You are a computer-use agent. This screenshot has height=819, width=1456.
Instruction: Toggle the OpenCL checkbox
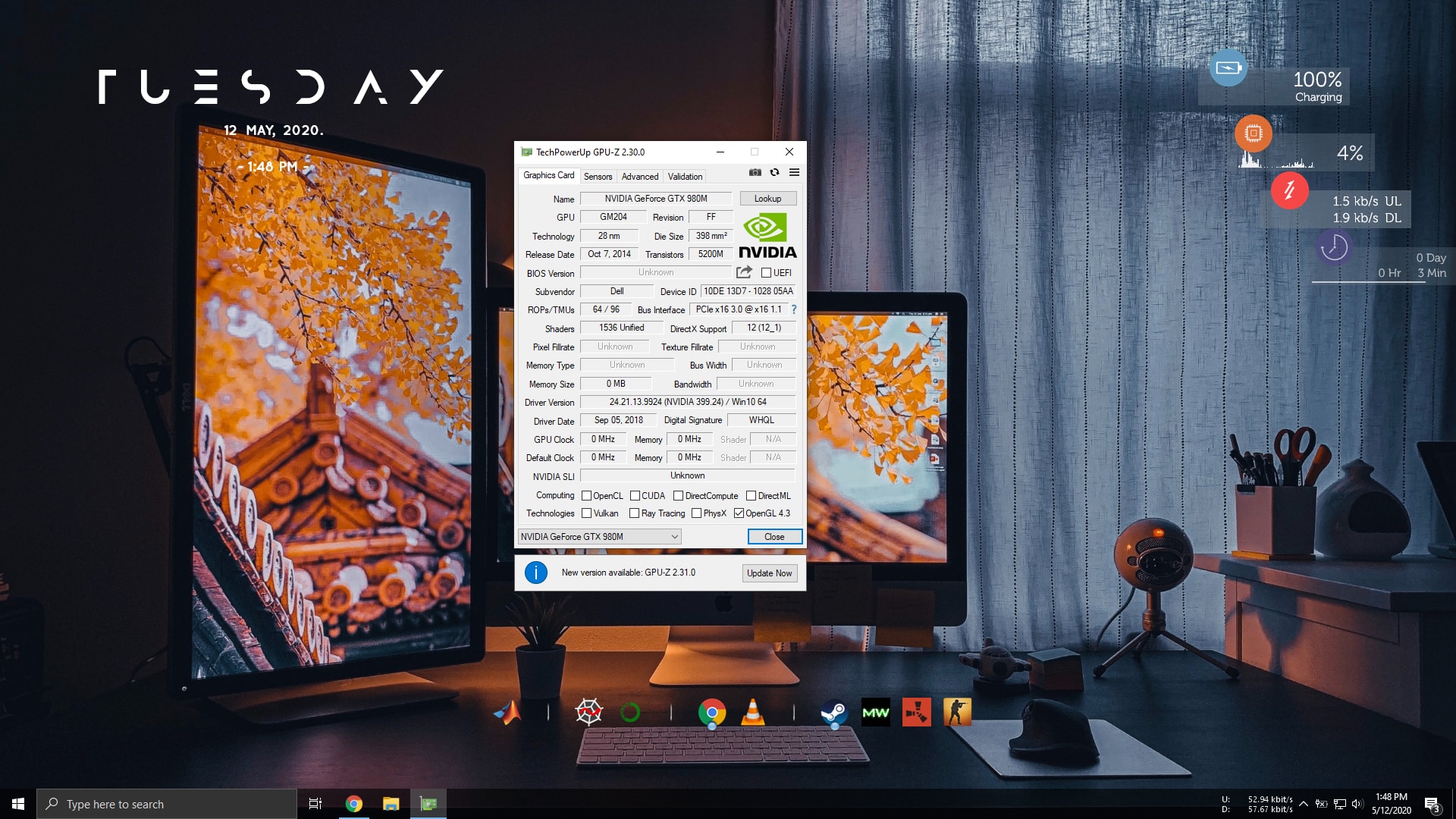pos(586,496)
